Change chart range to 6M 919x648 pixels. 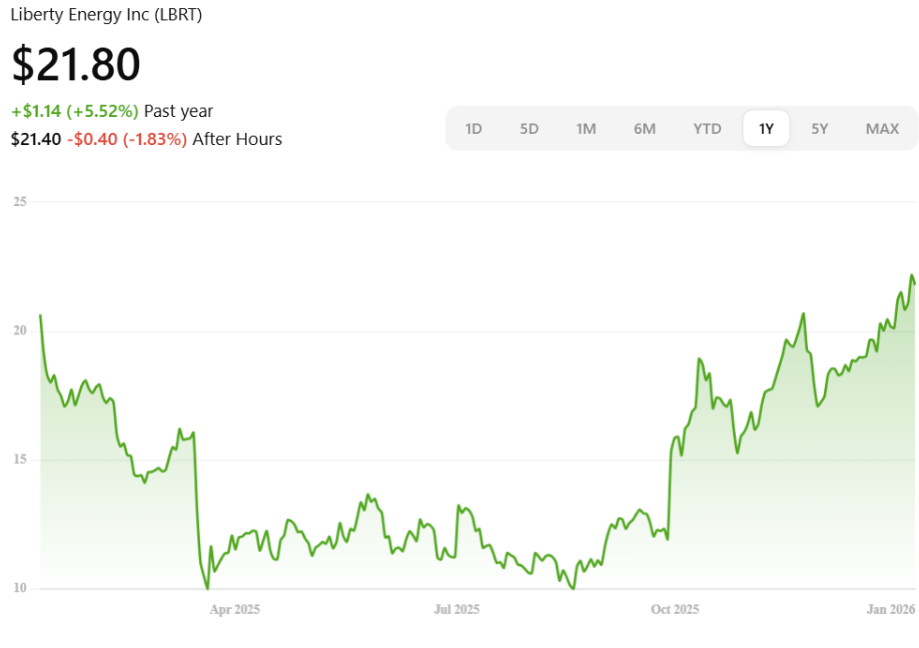click(645, 128)
